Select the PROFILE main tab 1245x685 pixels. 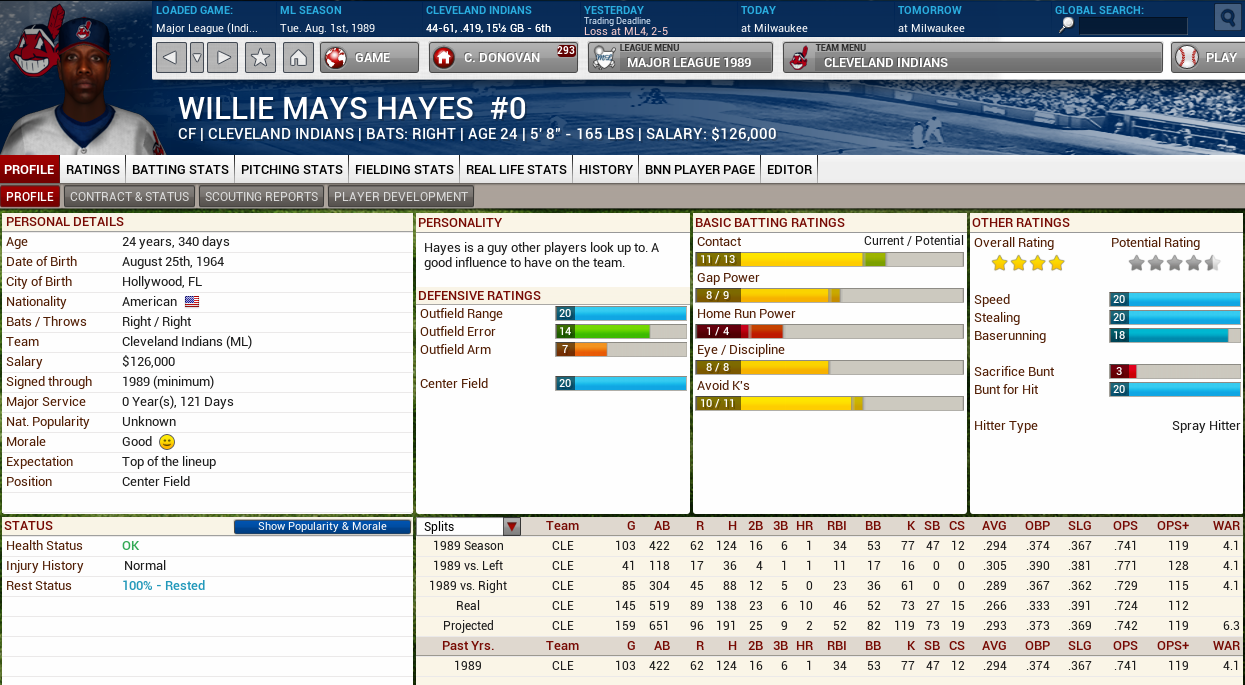[29, 169]
